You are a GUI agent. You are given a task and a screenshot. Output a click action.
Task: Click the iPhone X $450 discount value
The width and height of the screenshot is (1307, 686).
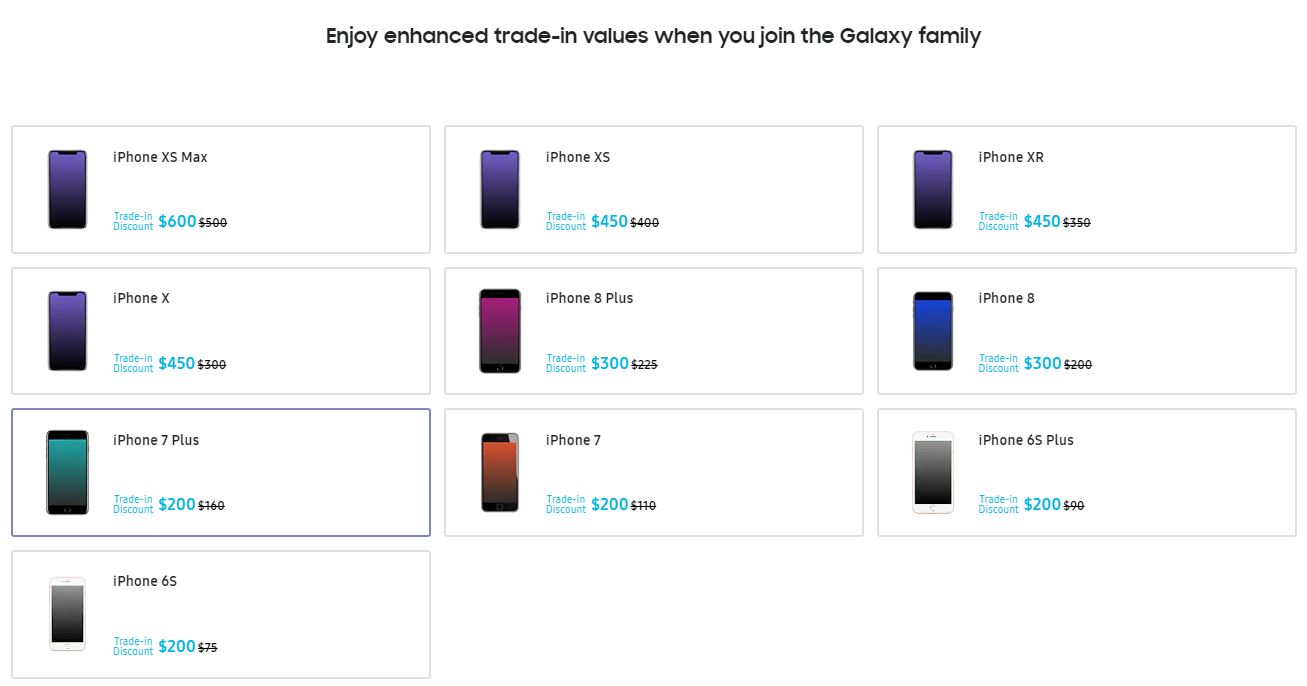(x=177, y=364)
